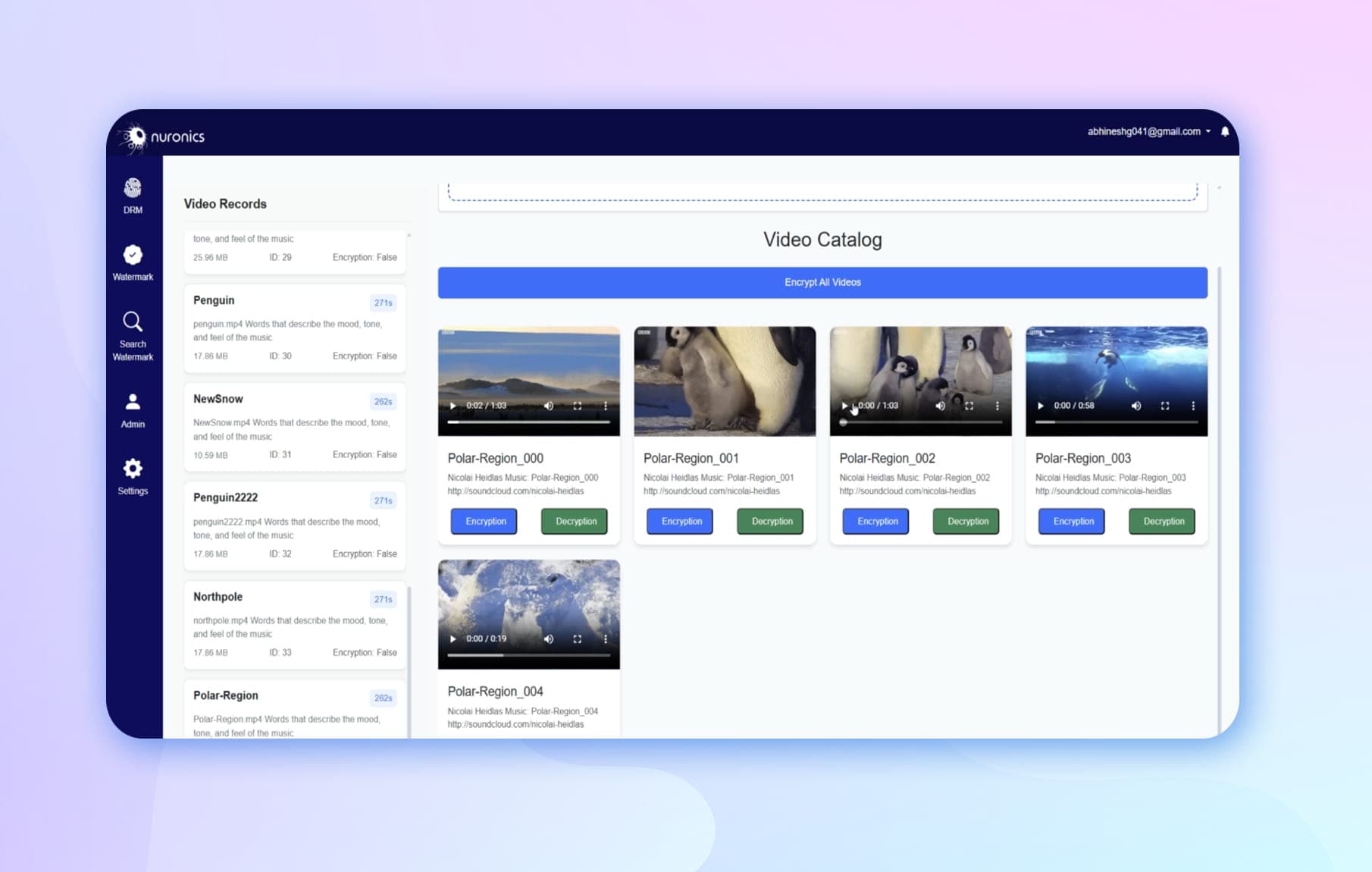Enter fullscreen on Polar-Region_003 video
The height and width of the screenshot is (872, 1372).
tap(1165, 406)
